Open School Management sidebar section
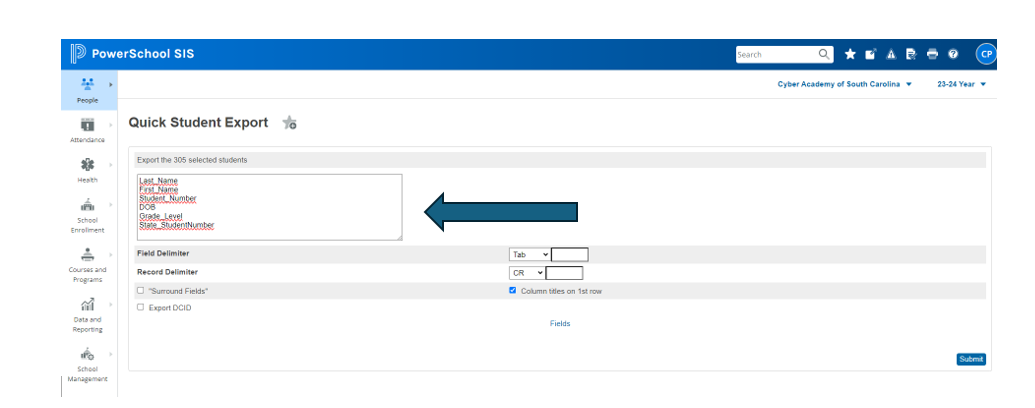 88,364
